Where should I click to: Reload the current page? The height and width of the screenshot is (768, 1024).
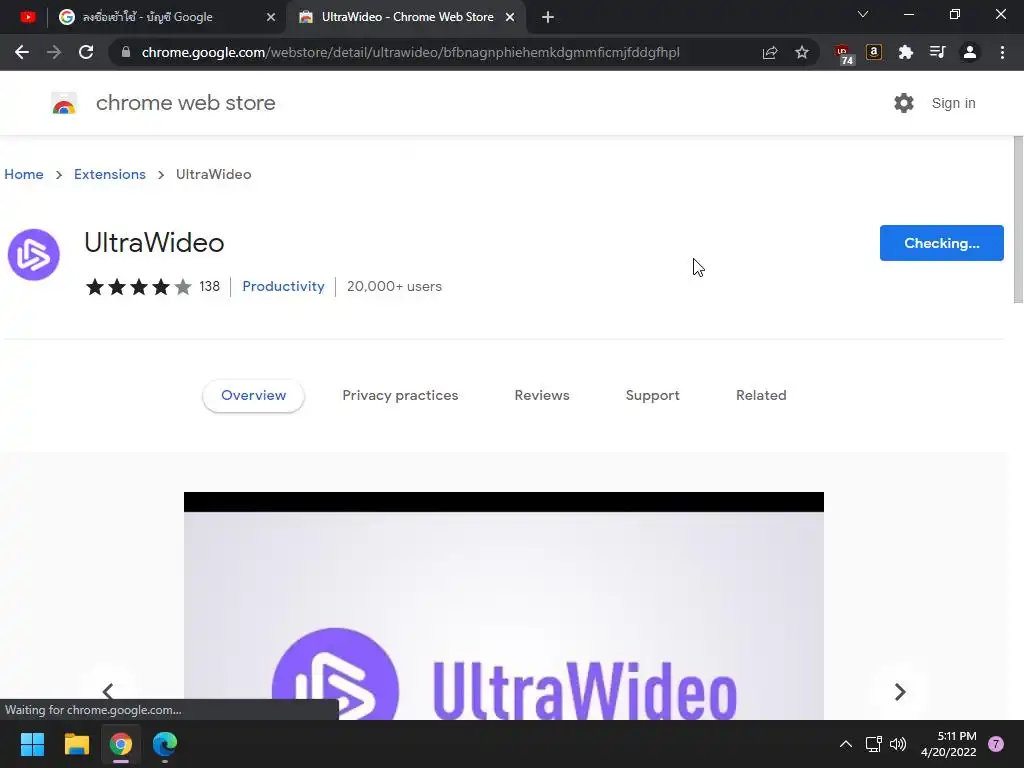point(86,52)
